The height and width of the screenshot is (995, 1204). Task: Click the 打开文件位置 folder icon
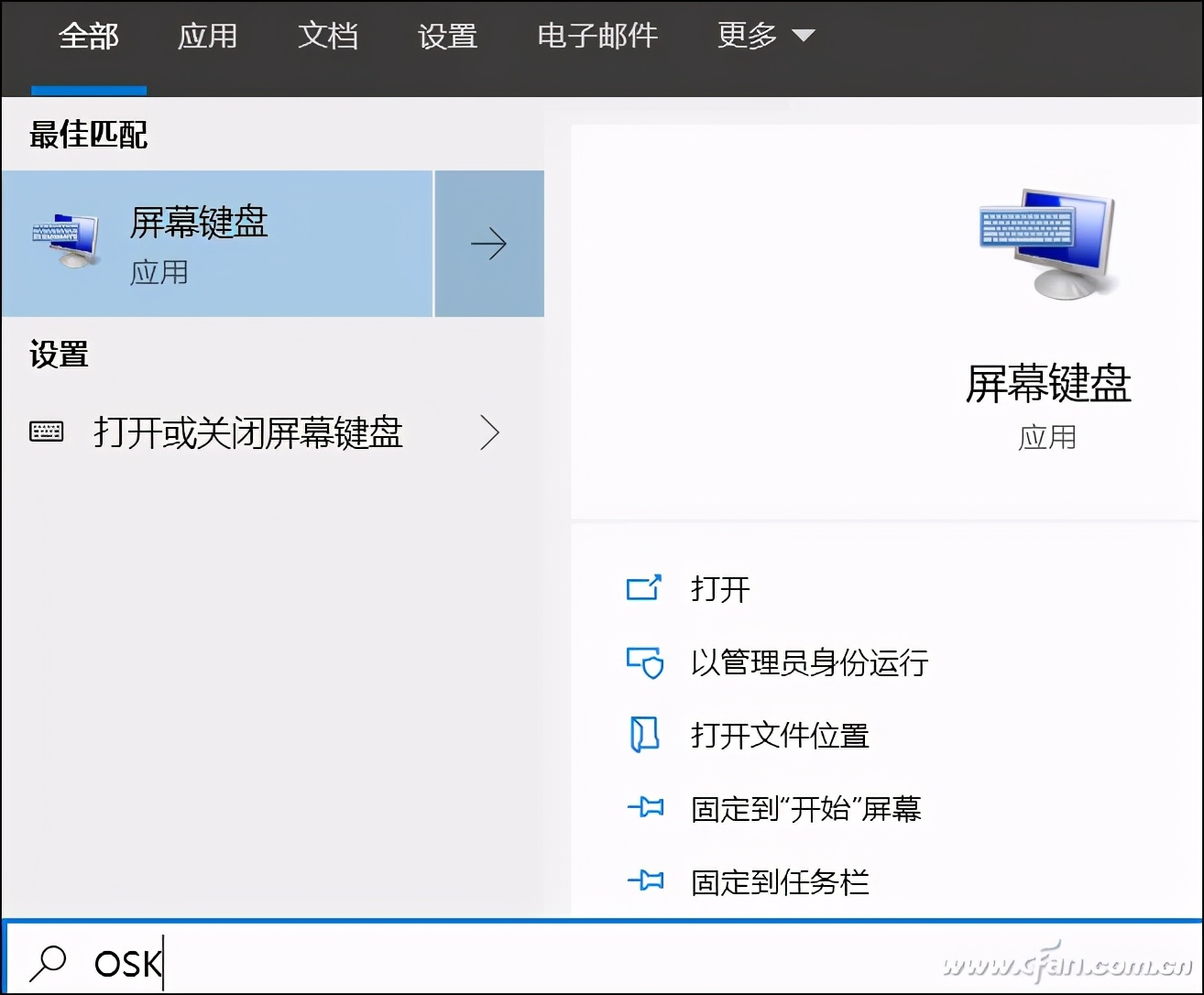coord(644,735)
